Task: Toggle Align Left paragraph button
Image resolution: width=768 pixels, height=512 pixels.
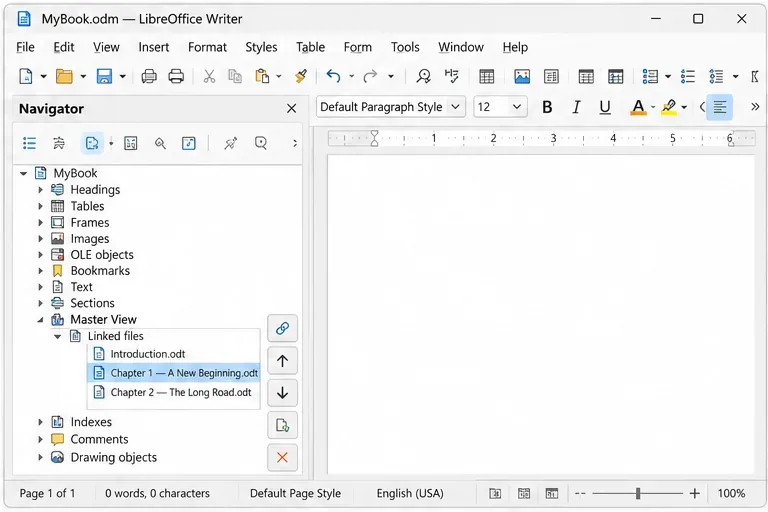Action: pos(720,107)
